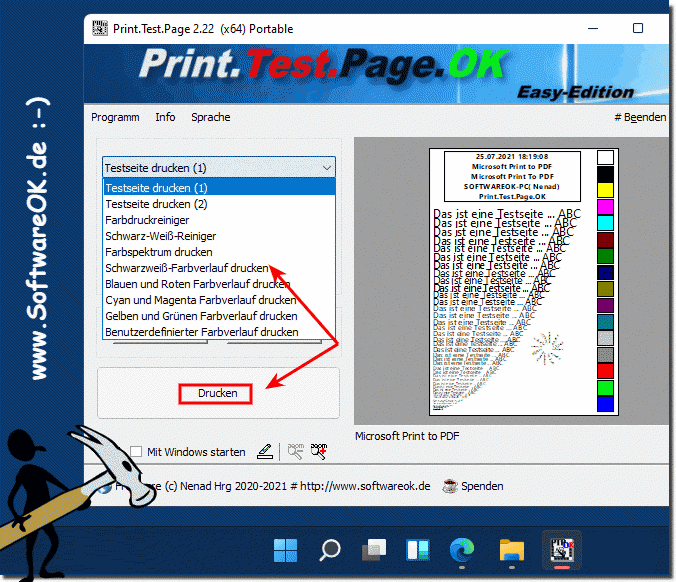Open the Programm menu

coord(115,117)
